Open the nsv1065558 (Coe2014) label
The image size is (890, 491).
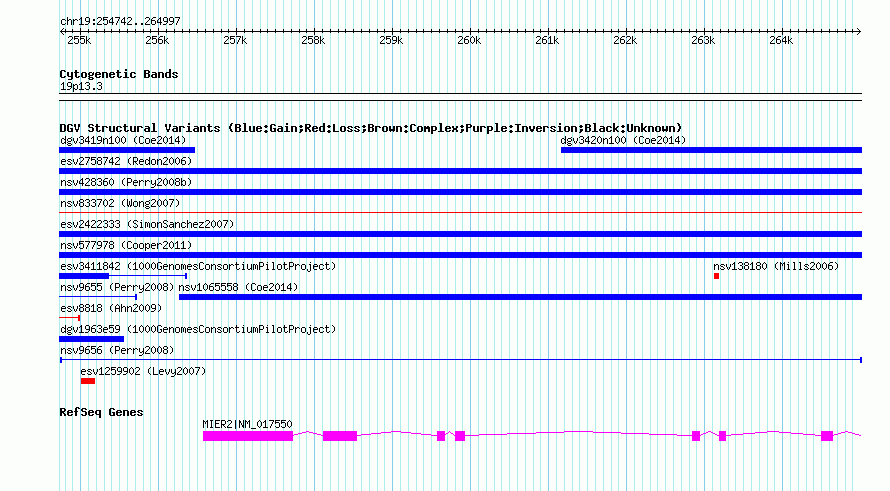pos(238,287)
